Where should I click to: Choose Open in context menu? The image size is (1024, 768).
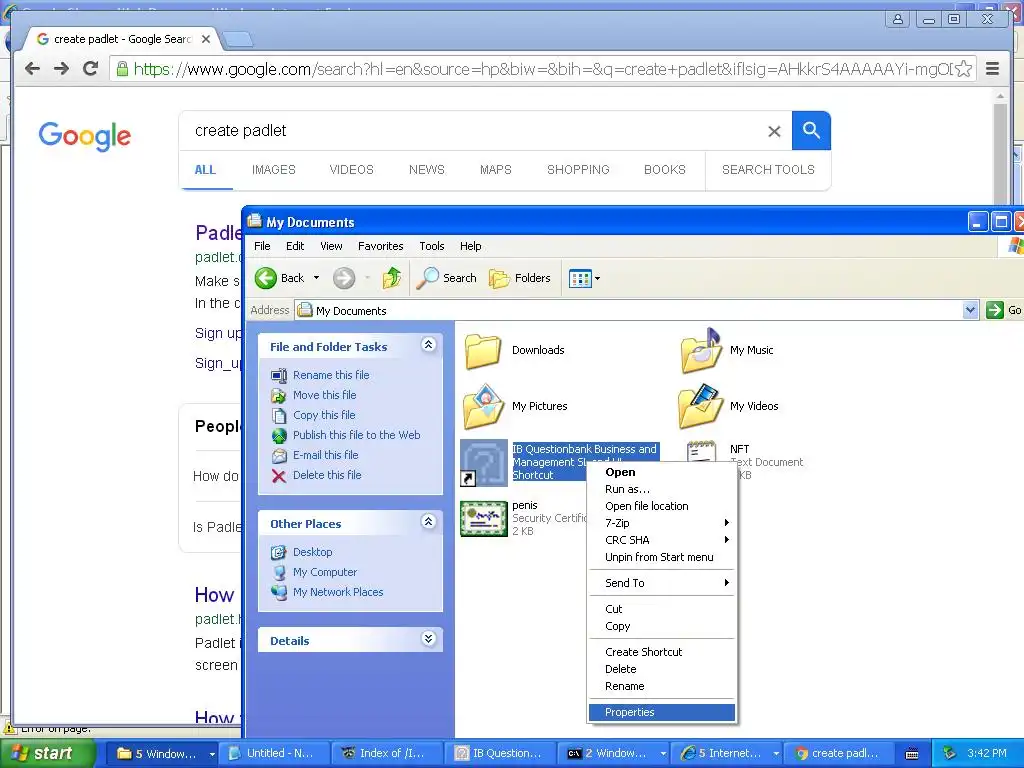662,472
